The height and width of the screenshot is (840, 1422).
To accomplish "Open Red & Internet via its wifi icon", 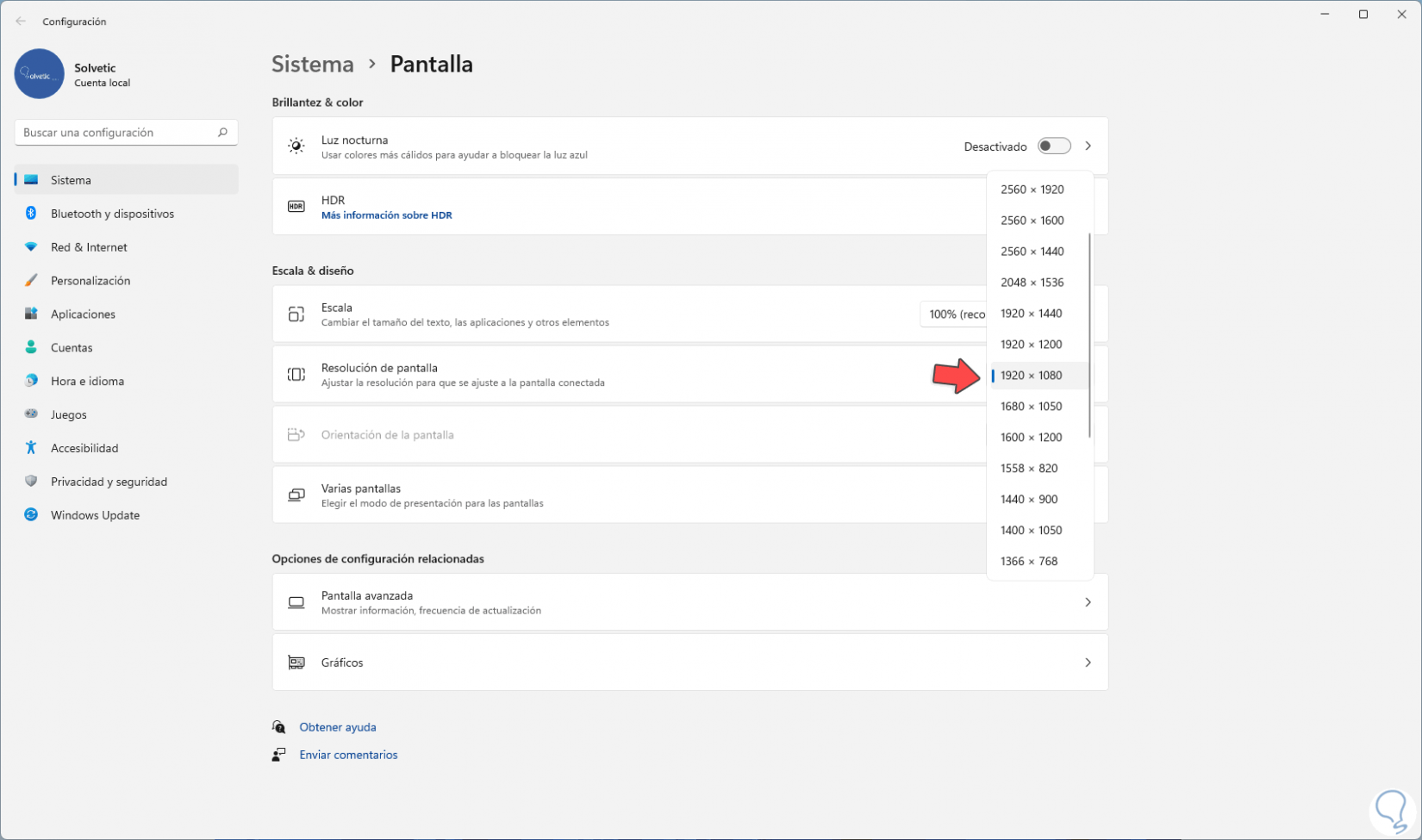I will pyautogui.click(x=31, y=247).
